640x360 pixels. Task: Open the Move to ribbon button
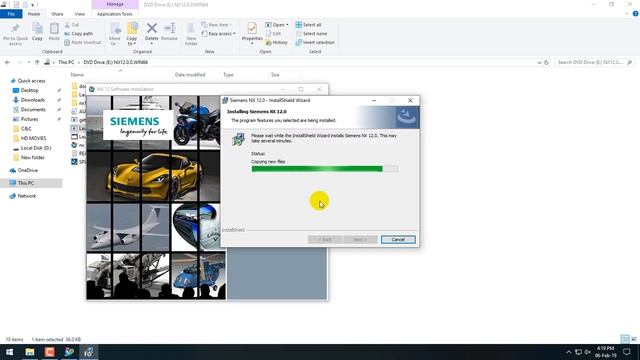[115, 34]
